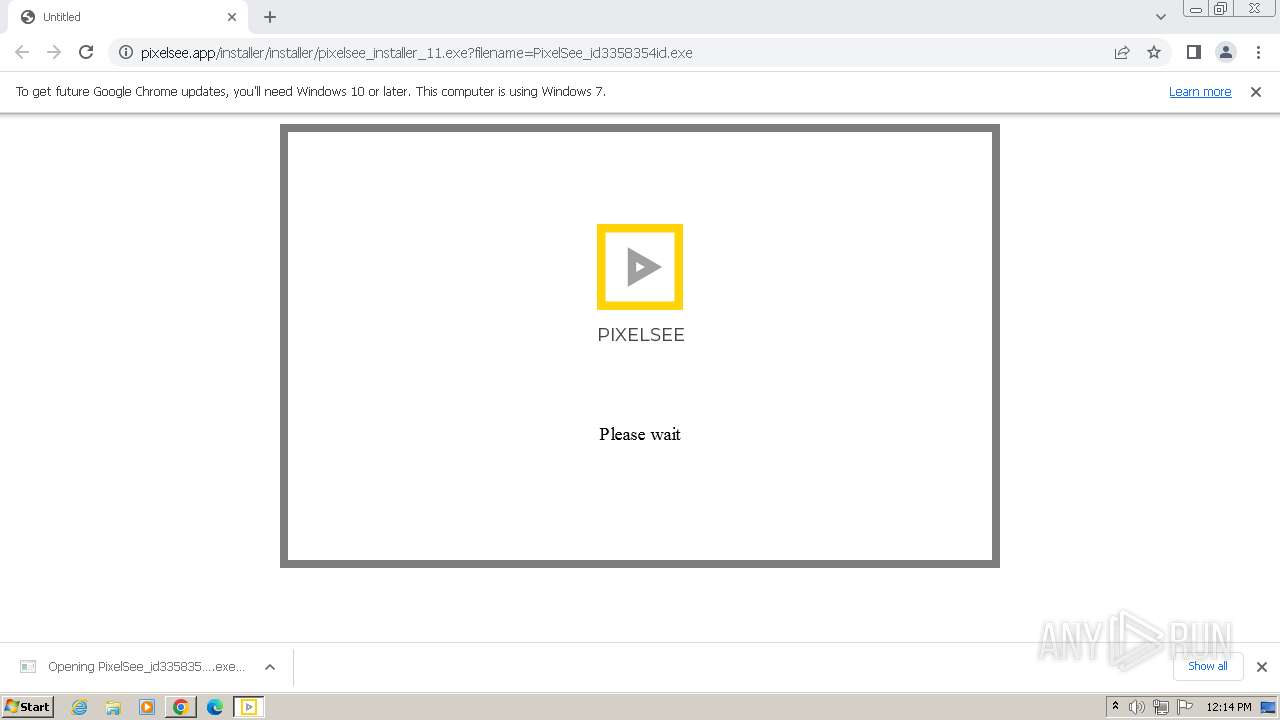
Task: Open a new tab with plus button
Action: coord(270,17)
